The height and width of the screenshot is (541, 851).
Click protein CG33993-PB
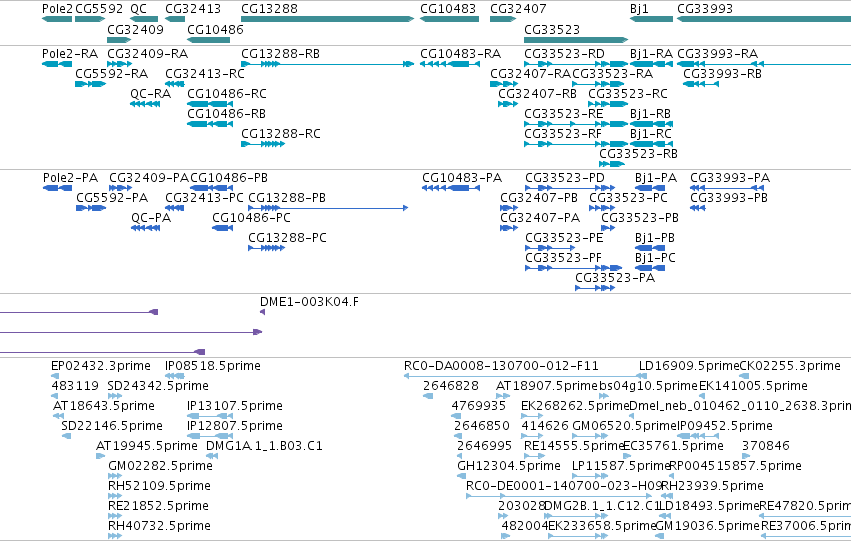pos(698,208)
